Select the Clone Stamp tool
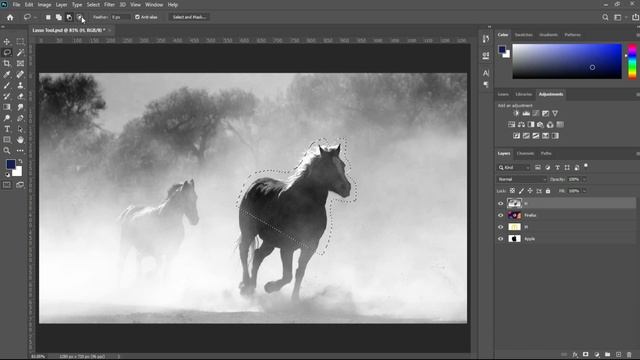The image size is (640, 360). (20, 85)
